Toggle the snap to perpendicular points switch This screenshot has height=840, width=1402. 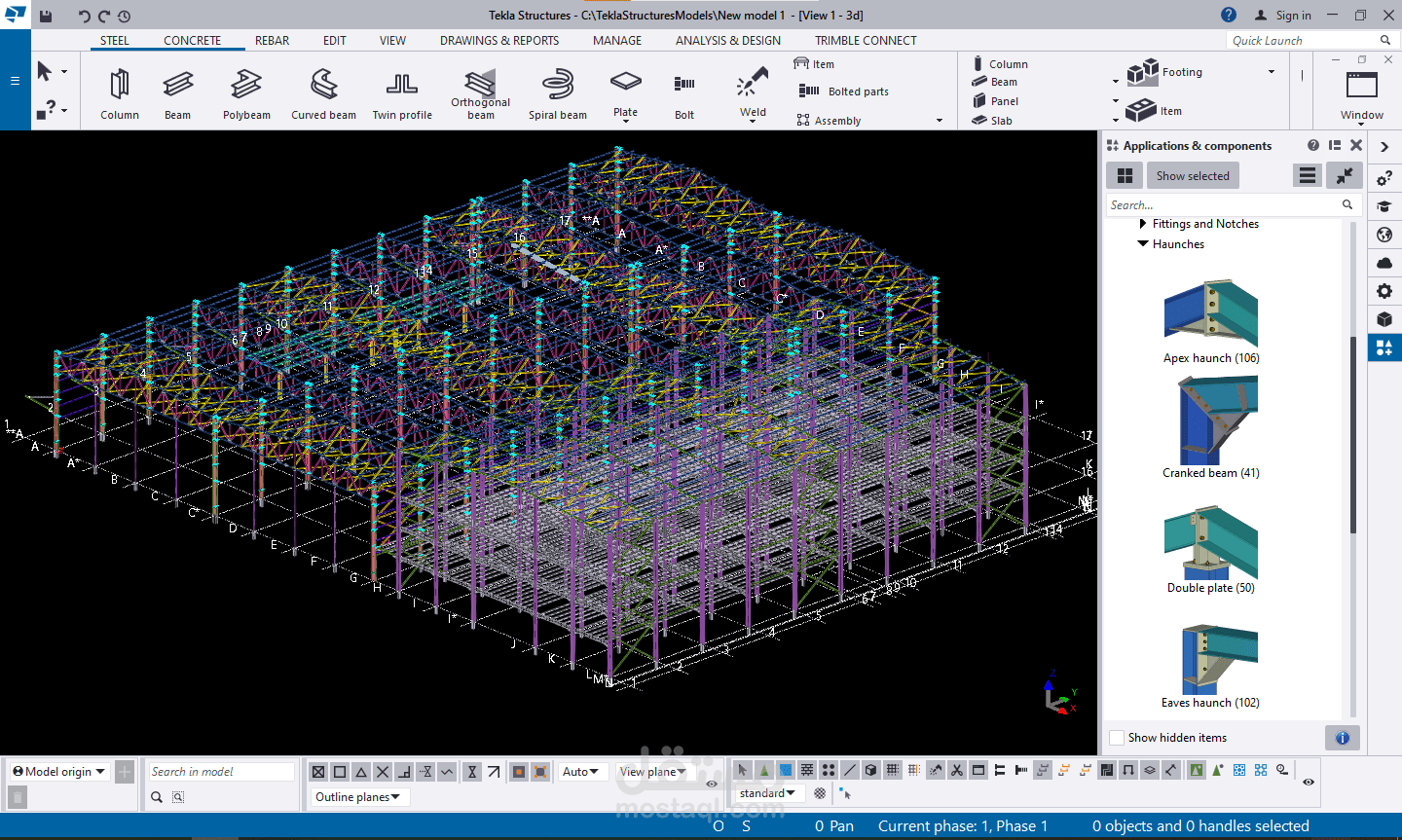pyautogui.click(x=404, y=772)
